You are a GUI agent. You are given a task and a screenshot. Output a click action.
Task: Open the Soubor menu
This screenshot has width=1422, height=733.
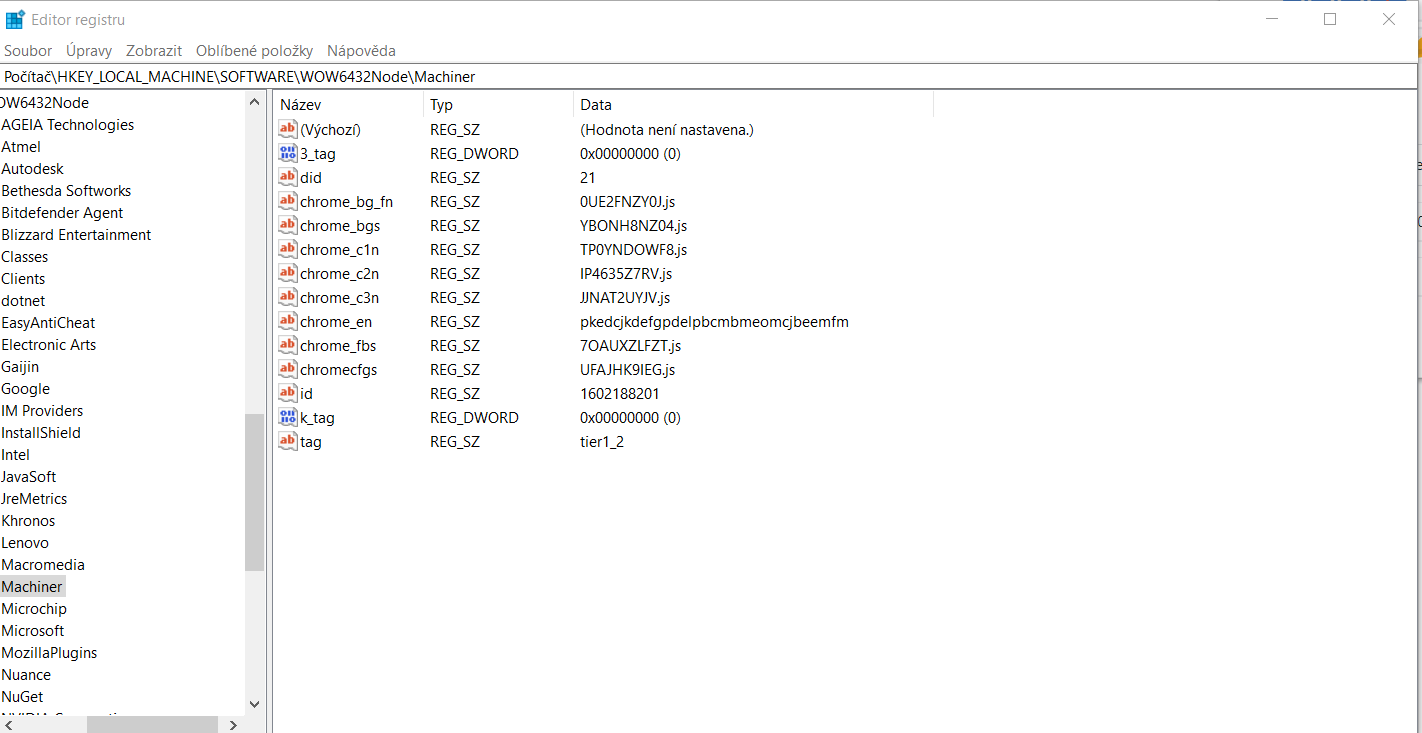pyautogui.click(x=28, y=50)
